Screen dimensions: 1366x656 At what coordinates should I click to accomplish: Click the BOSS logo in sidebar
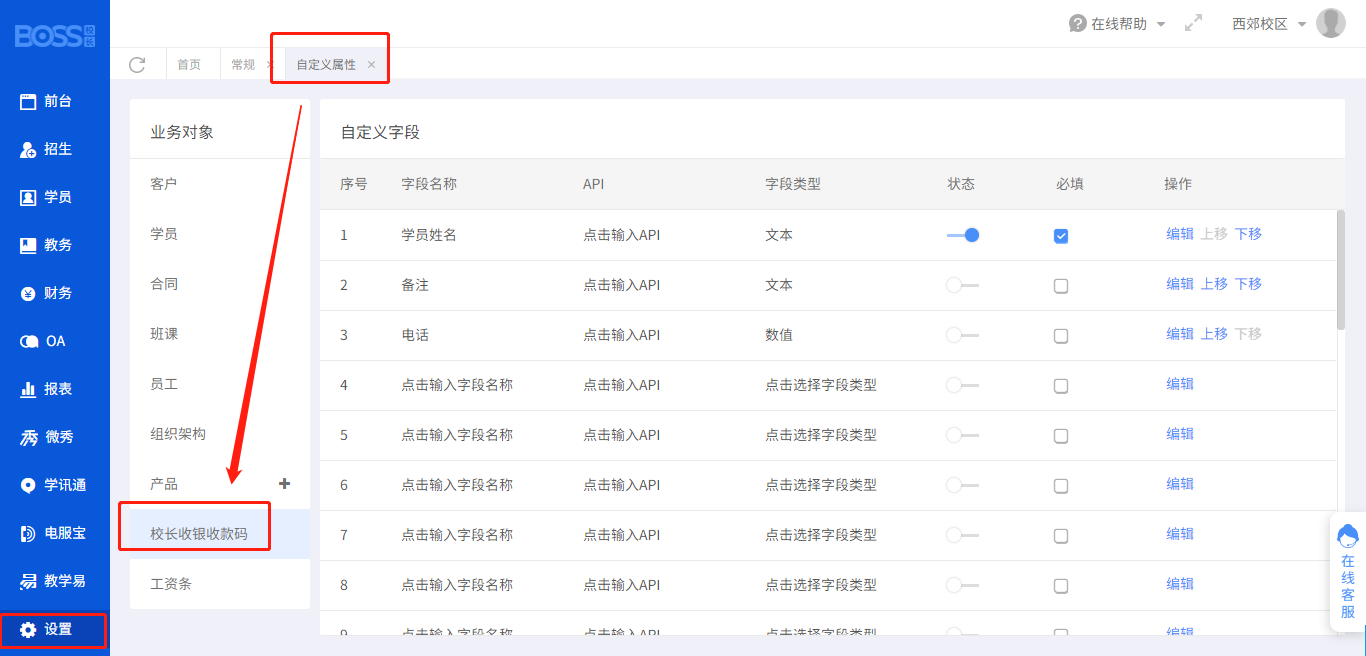pyautogui.click(x=55, y=36)
